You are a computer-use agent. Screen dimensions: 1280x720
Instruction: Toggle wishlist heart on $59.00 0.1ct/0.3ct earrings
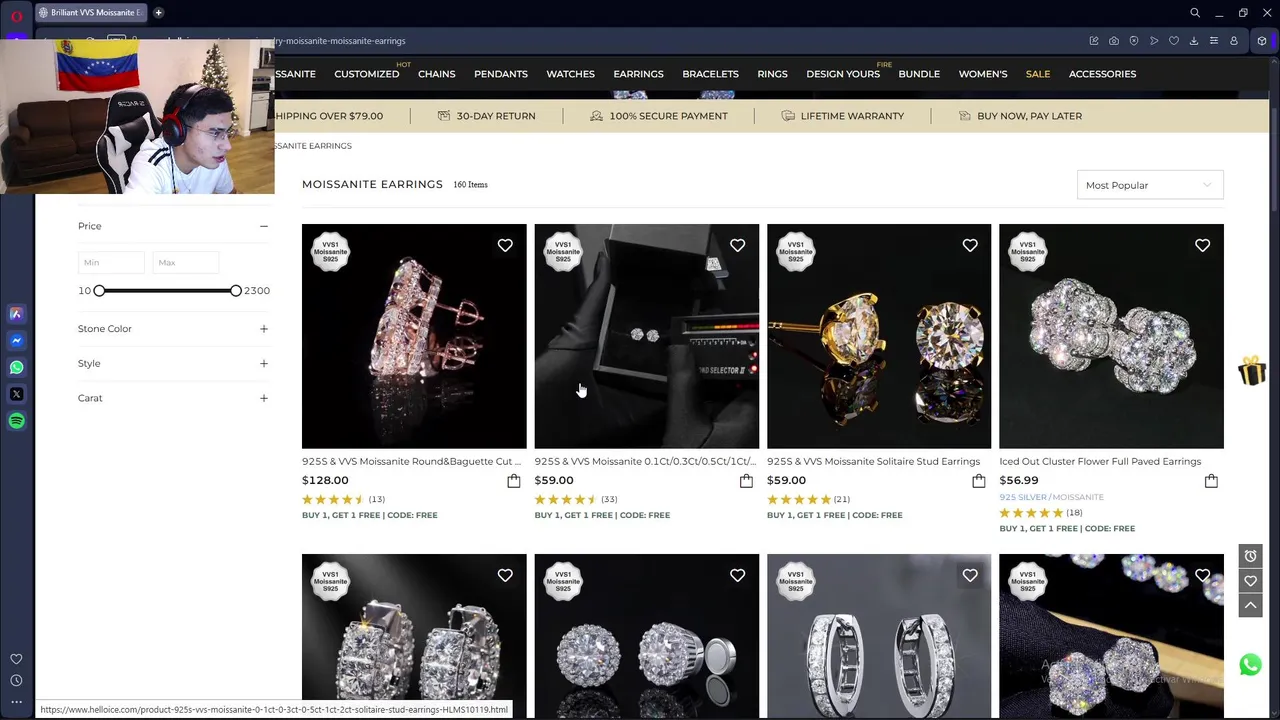point(737,245)
